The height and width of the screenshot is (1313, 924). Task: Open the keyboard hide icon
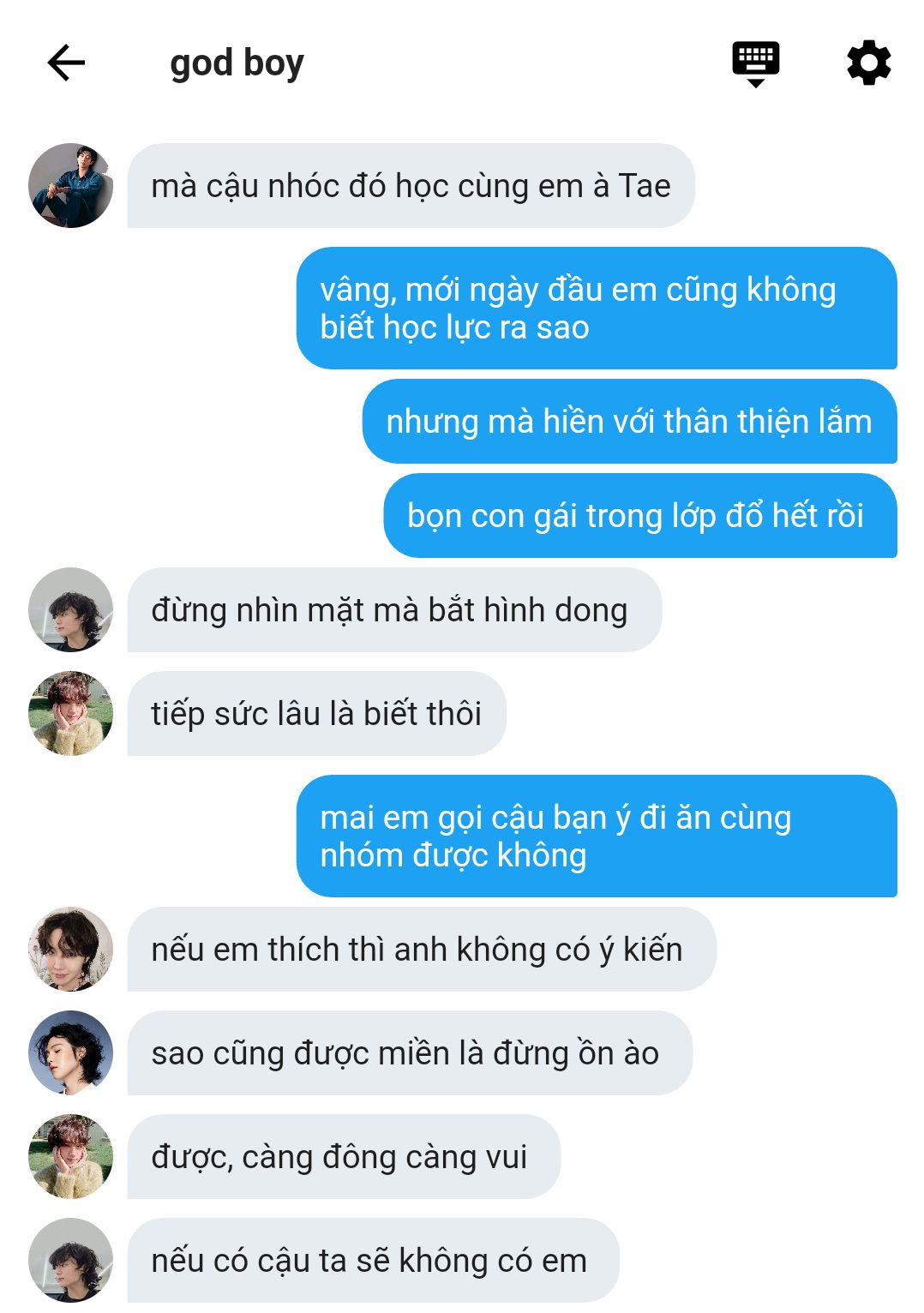pos(756,63)
